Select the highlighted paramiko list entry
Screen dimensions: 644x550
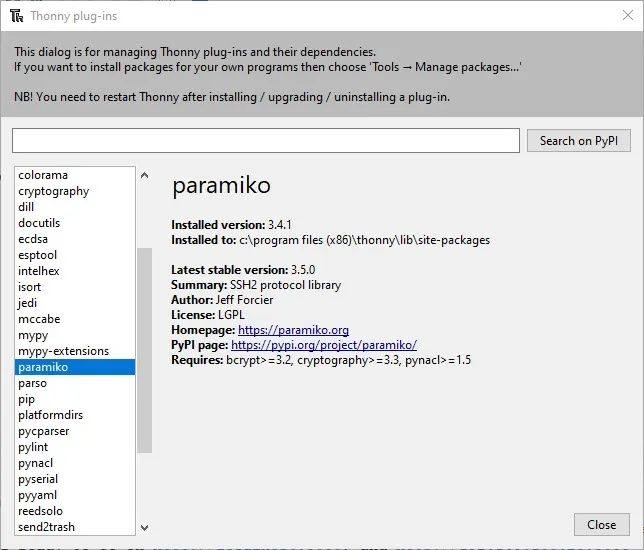75,367
